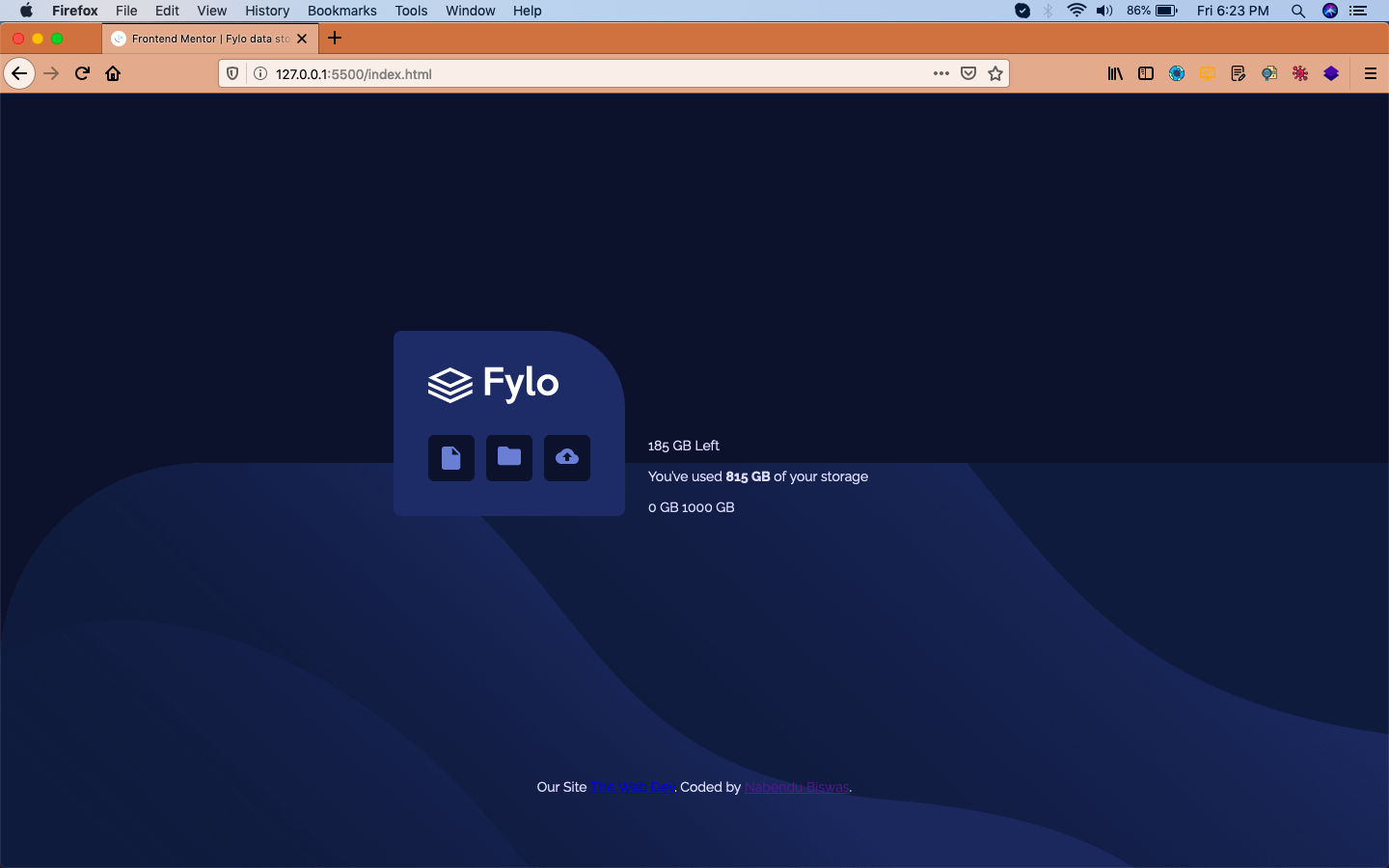This screenshot has width=1389, height=868.
Task: Follow the Nabendu Biswas link
Action: 797,787
